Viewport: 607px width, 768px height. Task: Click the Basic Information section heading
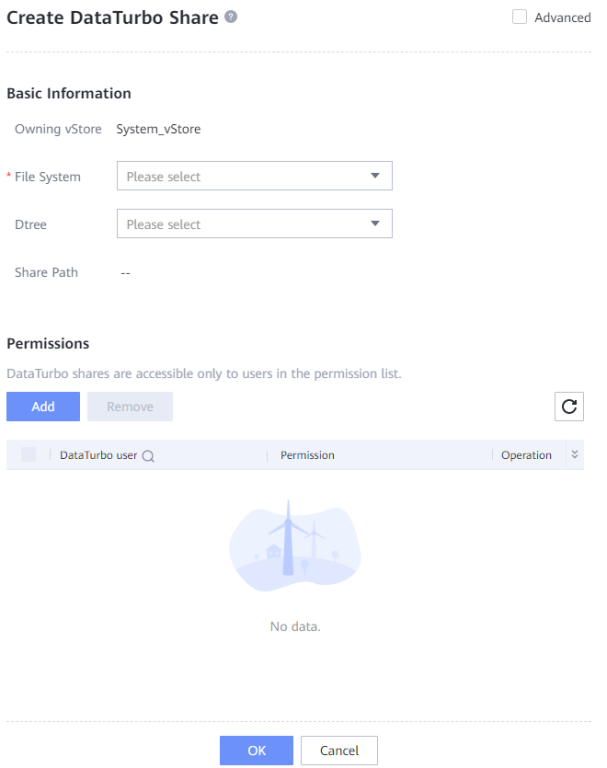69,93
